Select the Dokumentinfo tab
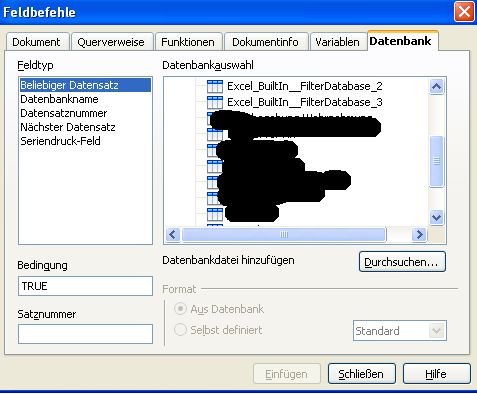 click(x=265, y=42)
